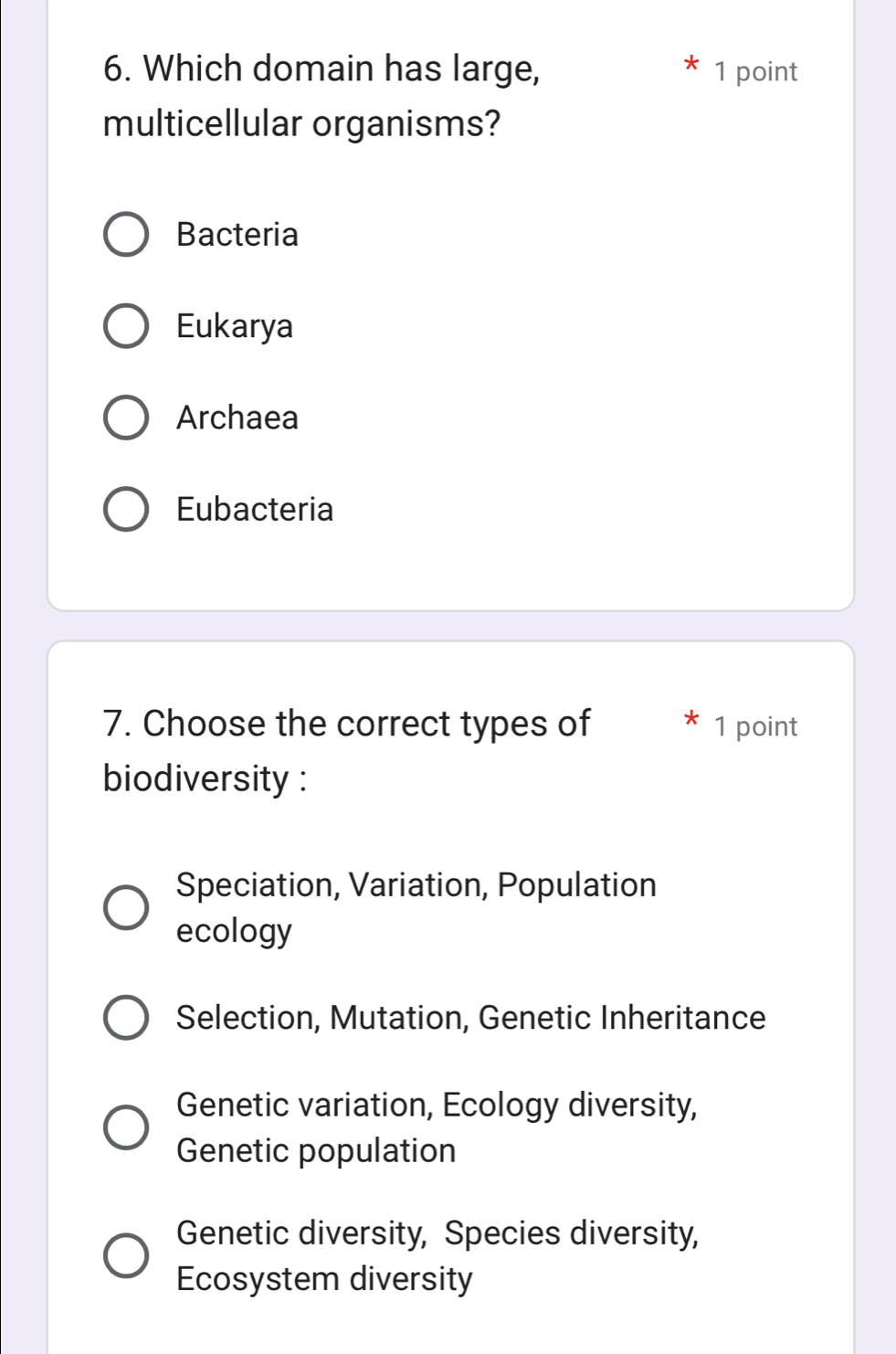Click question 6 title about multicellular organisms
This screenshot has height=1354, width=896.
click(321, 95)
